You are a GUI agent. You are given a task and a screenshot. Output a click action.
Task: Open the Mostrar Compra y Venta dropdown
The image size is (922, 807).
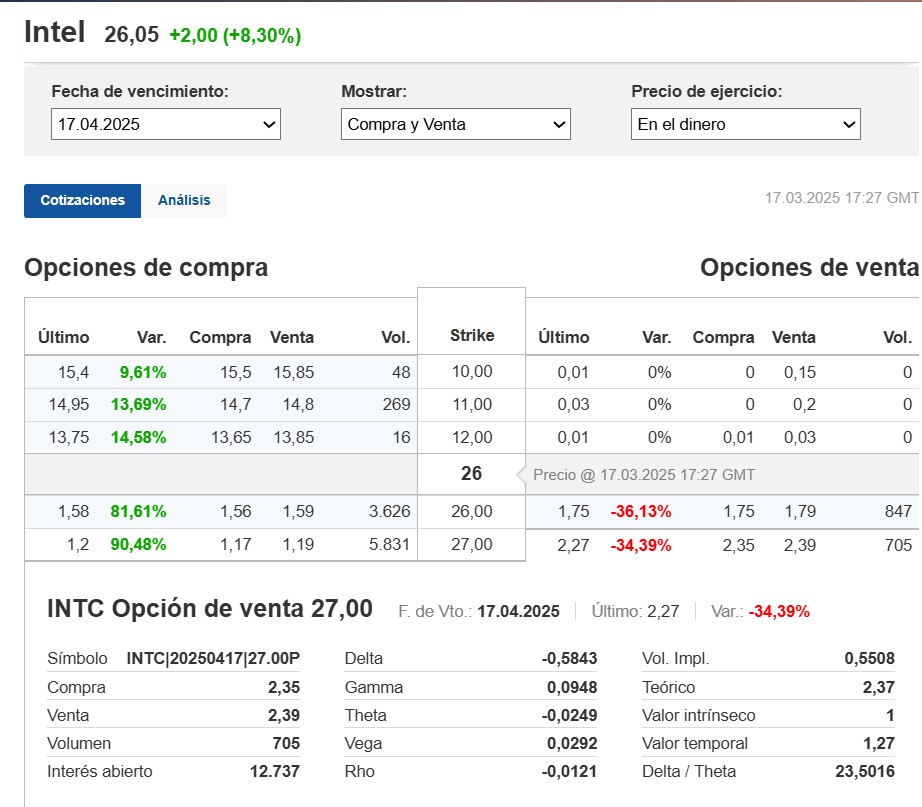(x=456, y=124)
